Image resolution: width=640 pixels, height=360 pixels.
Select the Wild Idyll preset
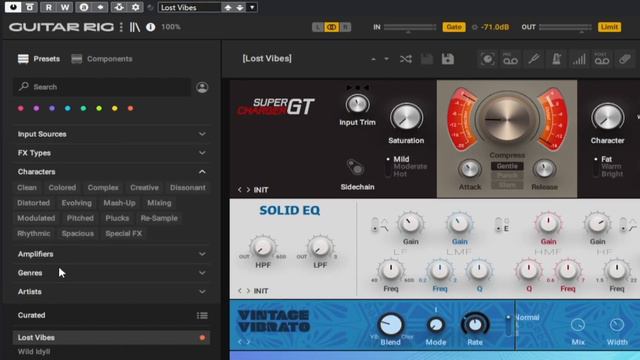(34, 351)
